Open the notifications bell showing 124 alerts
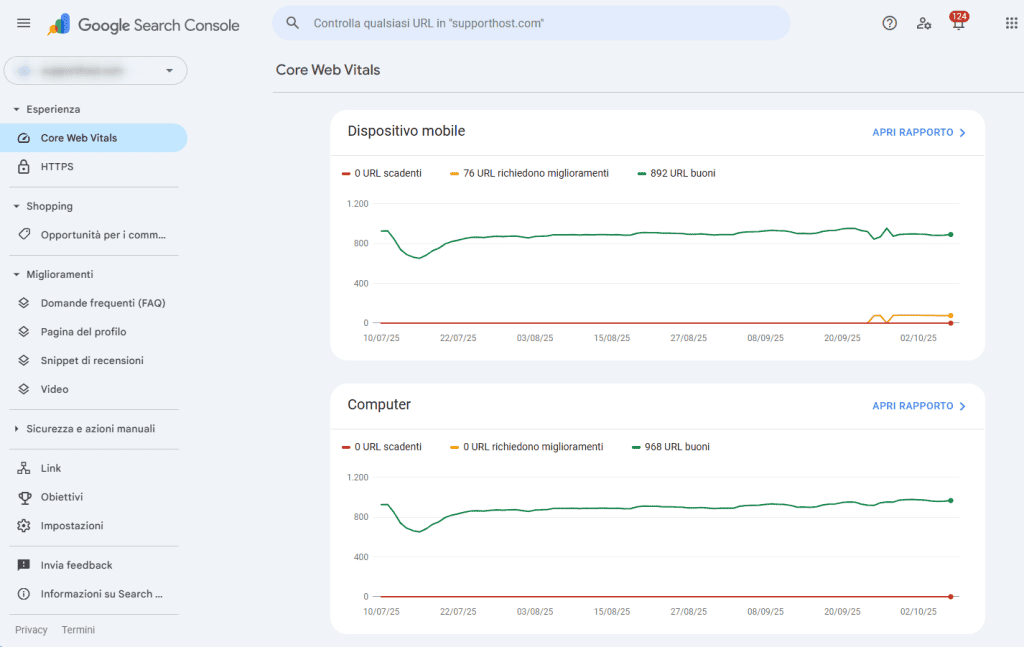 (957, 22)
